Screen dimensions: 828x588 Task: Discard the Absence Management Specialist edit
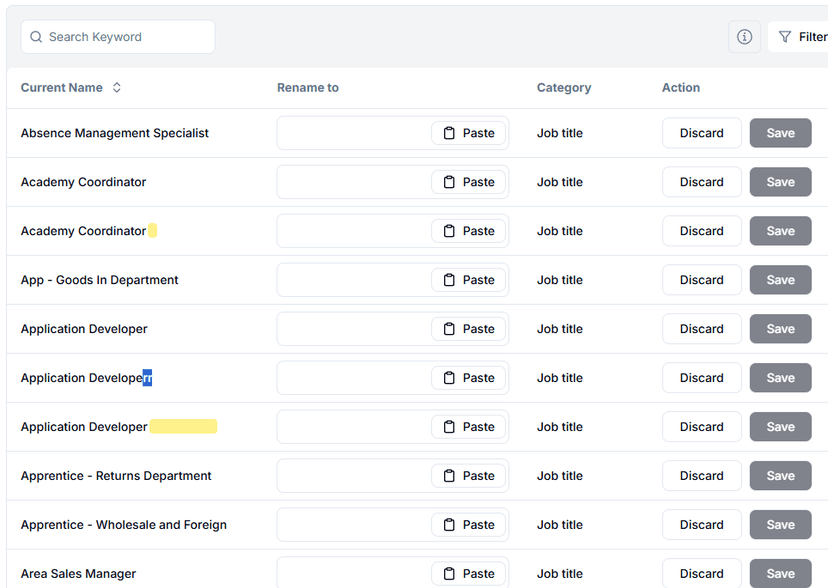click(701, 132)
